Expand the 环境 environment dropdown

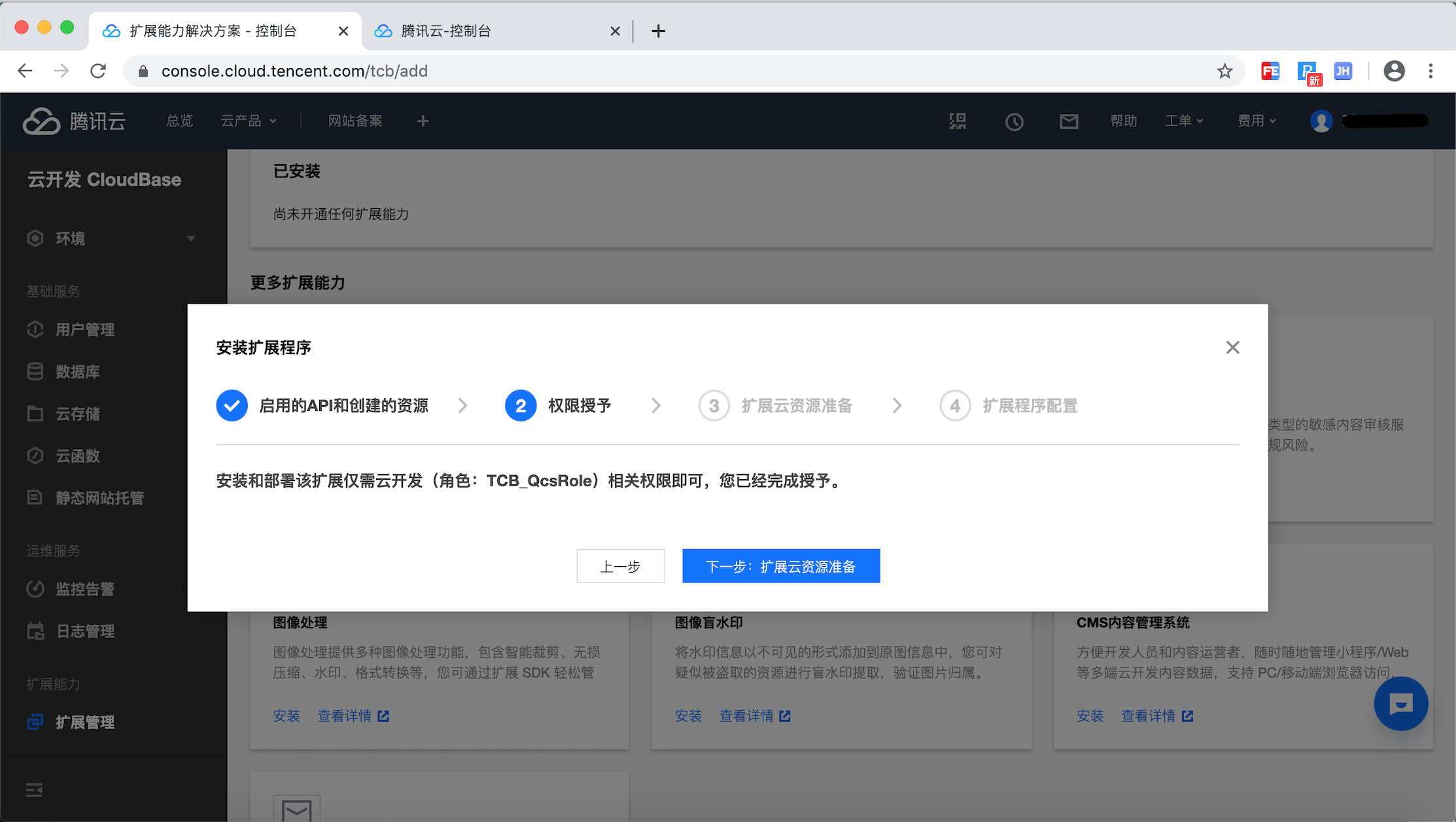(x=190, y=238)
